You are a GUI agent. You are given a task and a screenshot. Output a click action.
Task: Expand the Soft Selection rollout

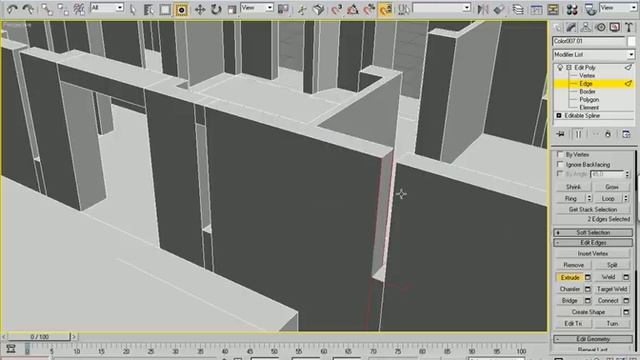(593, 233)
